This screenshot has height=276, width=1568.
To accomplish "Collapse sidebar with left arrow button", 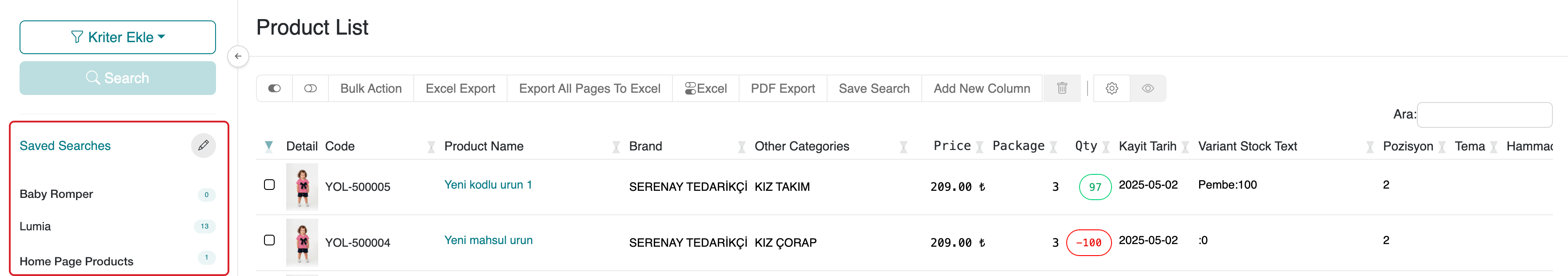I will pos(238,56).
